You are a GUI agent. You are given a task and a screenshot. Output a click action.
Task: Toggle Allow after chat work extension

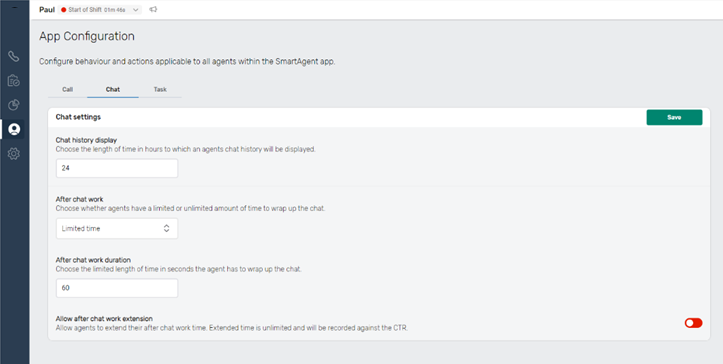[693, 323]
